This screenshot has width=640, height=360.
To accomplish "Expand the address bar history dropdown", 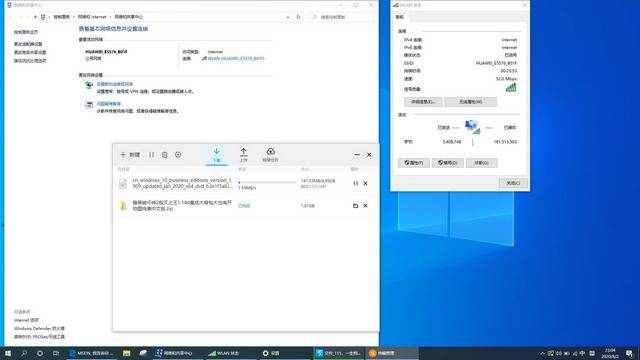I will pos(288,17).
